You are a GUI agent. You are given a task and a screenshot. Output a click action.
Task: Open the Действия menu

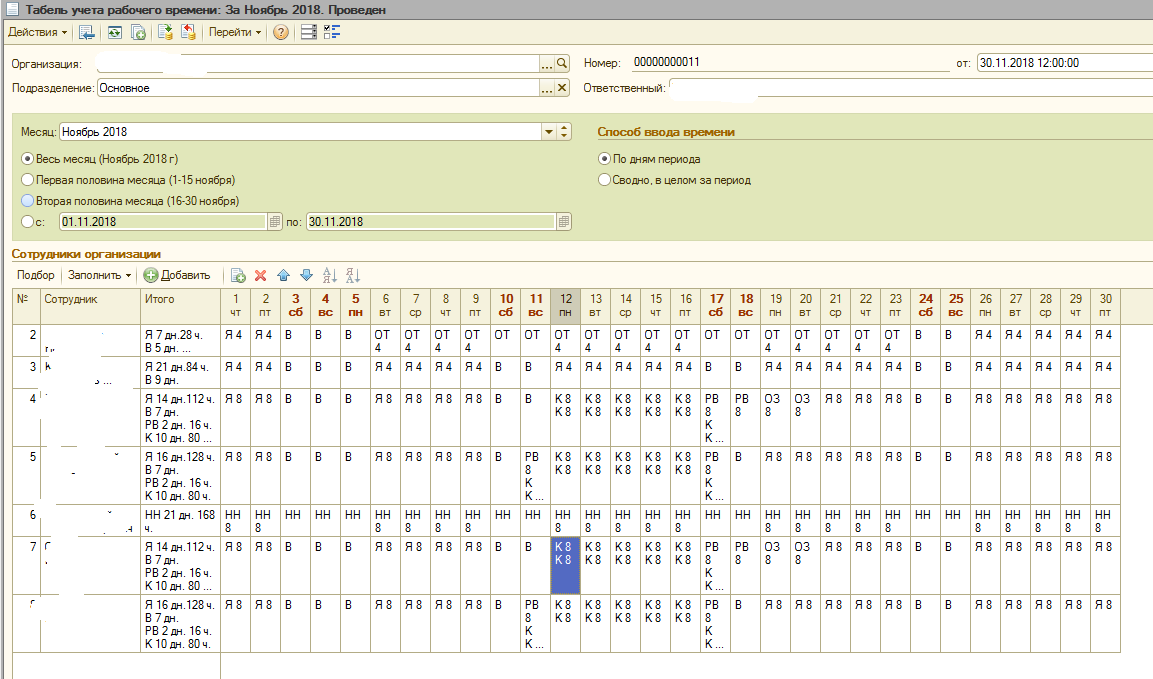tap(37, 32)
